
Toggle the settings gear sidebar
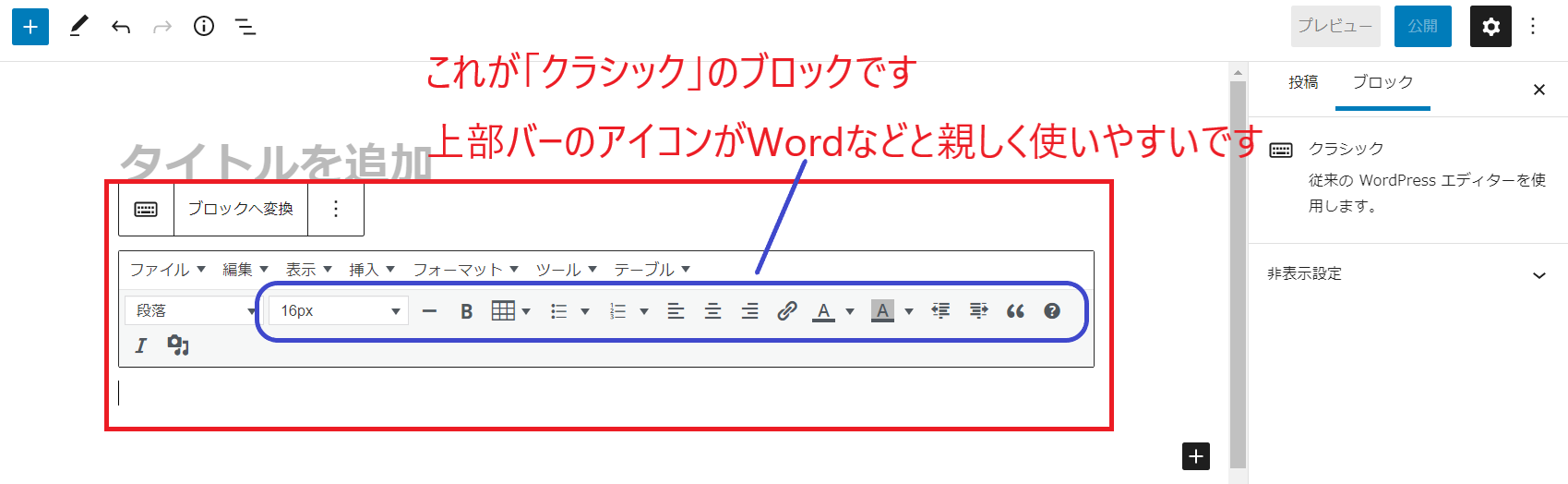tap(1490, 27)
